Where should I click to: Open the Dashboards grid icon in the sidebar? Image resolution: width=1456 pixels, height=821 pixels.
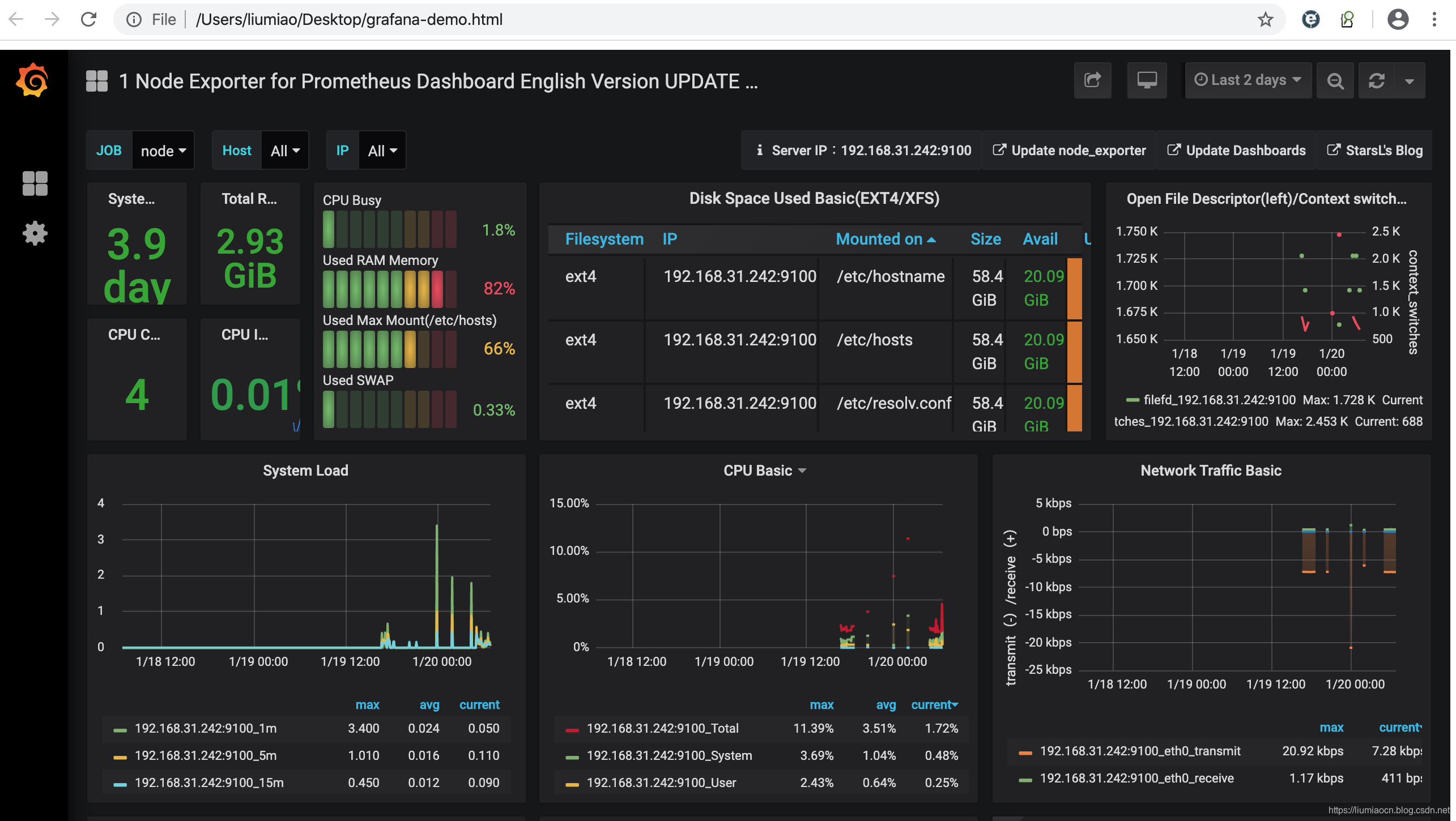[x=35, y=183]
